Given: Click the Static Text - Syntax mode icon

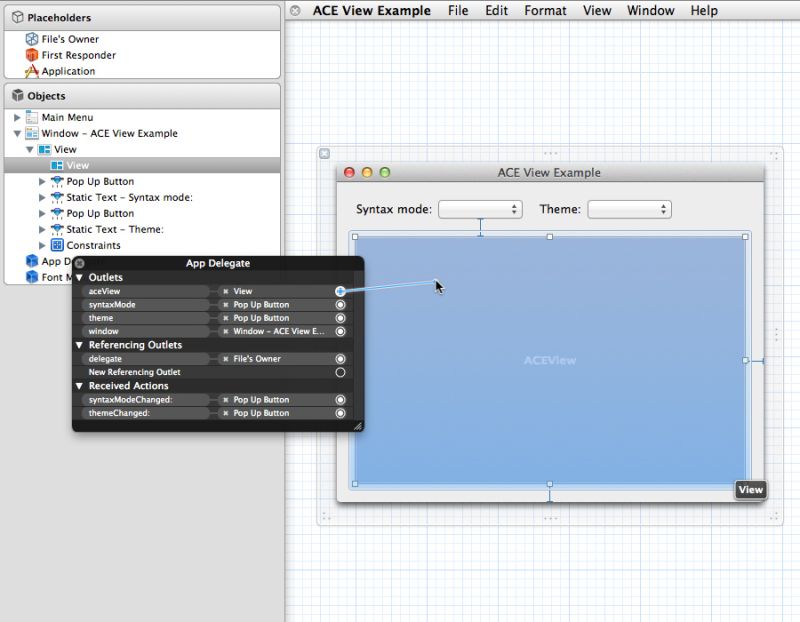Looking at the screenshot, I should click(x=57, y=197).
